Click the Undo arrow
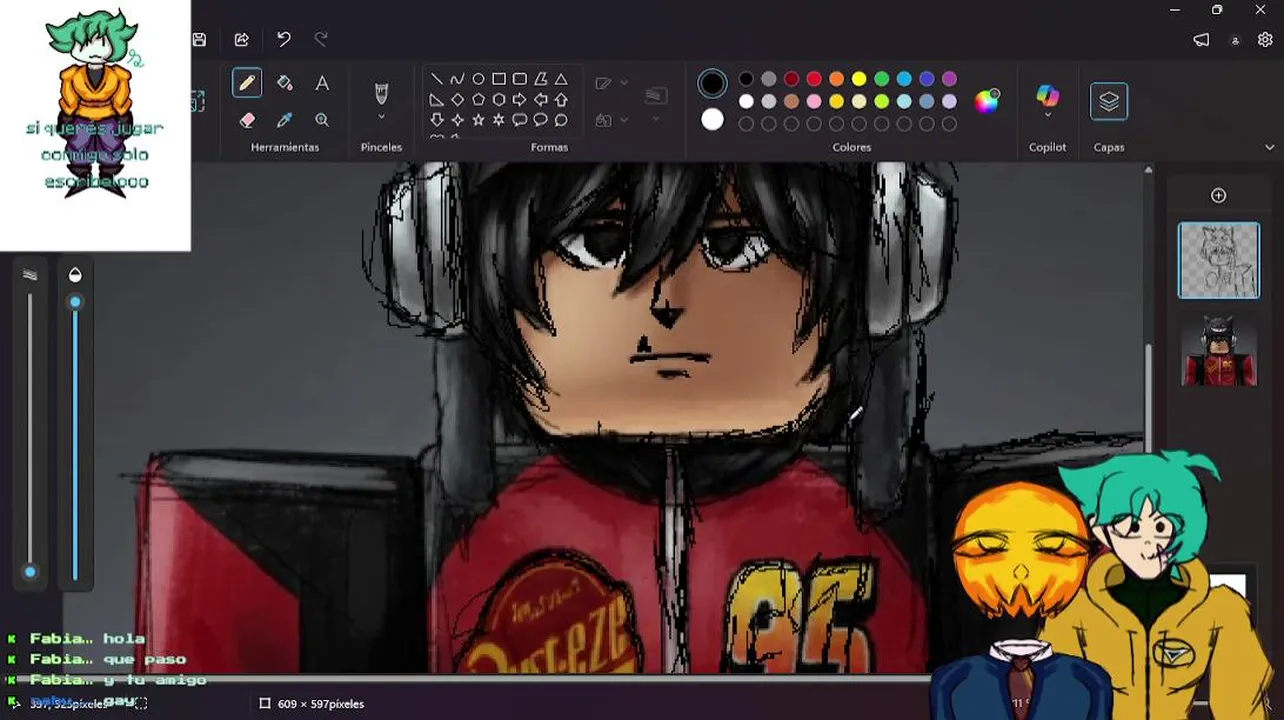Screen dimensions: 1284x720 pos(284,39)
